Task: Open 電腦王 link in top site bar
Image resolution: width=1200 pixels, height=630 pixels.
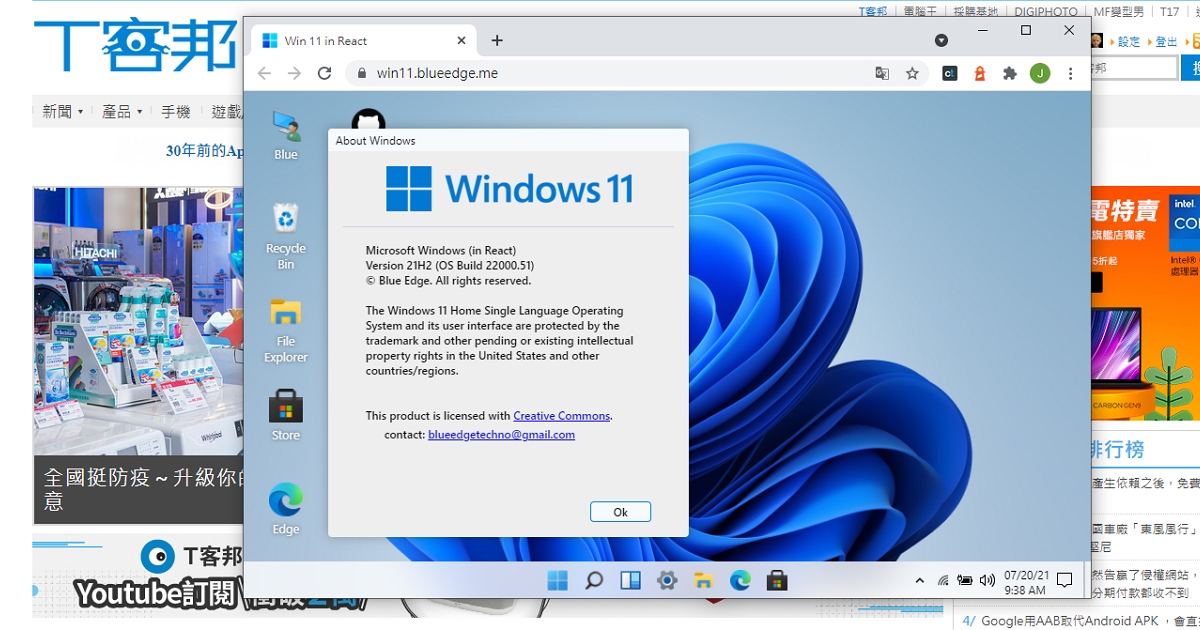Action: click(920, 12)
